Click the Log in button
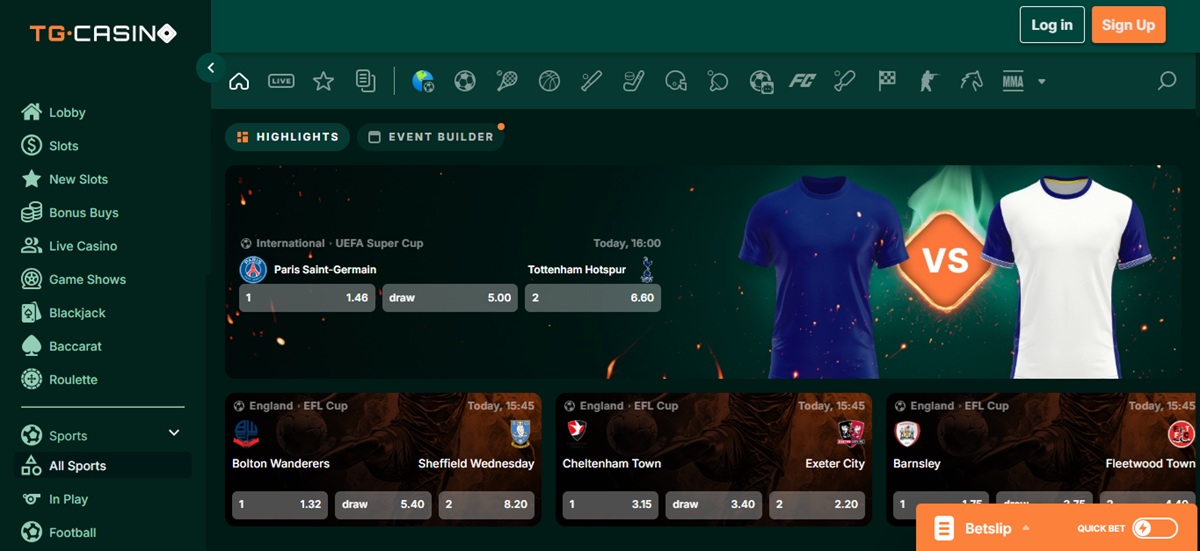 click(1052, 25)
